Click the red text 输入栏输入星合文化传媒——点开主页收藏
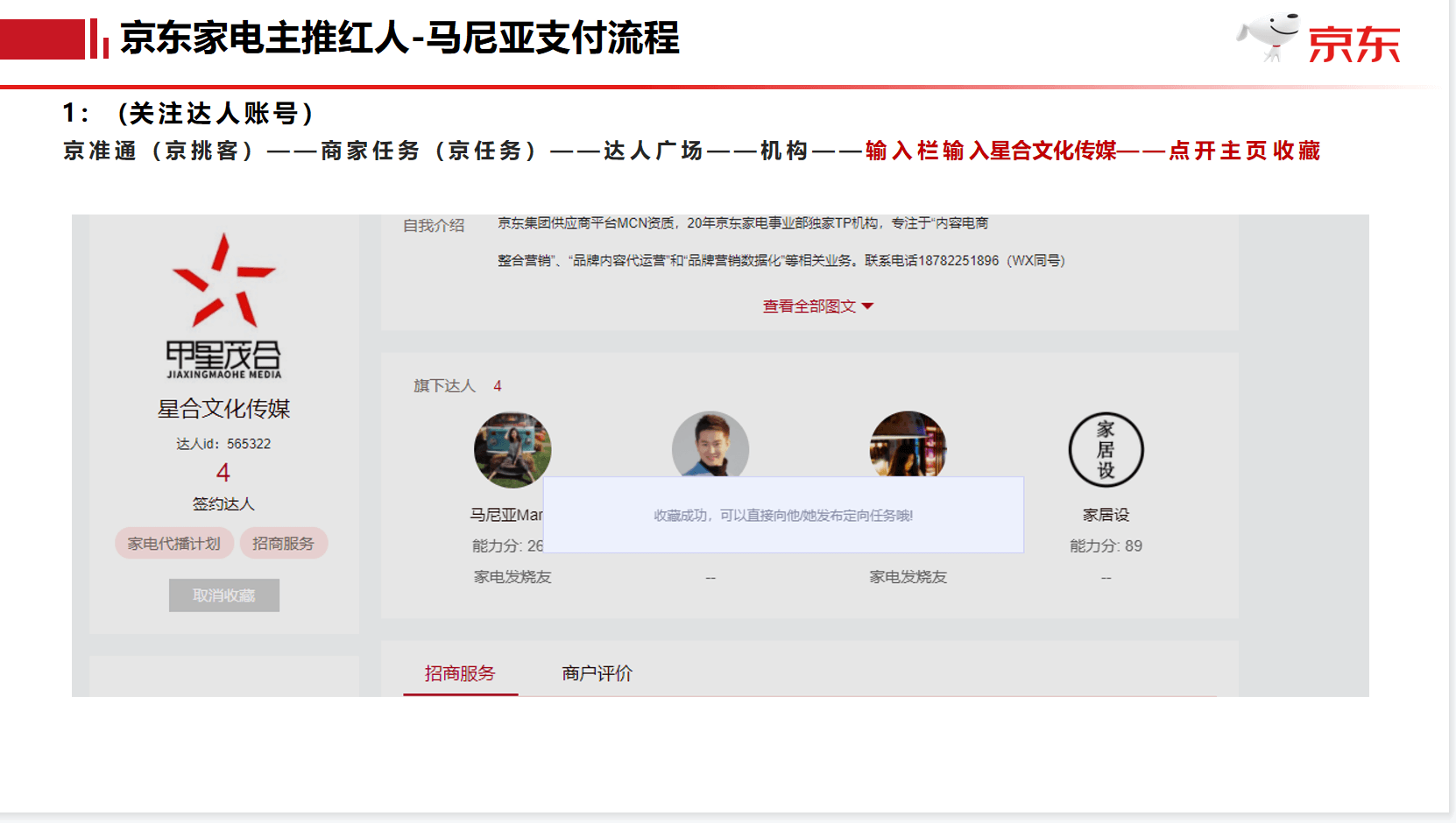The image size is (1456, 823). coord(1093,151)
